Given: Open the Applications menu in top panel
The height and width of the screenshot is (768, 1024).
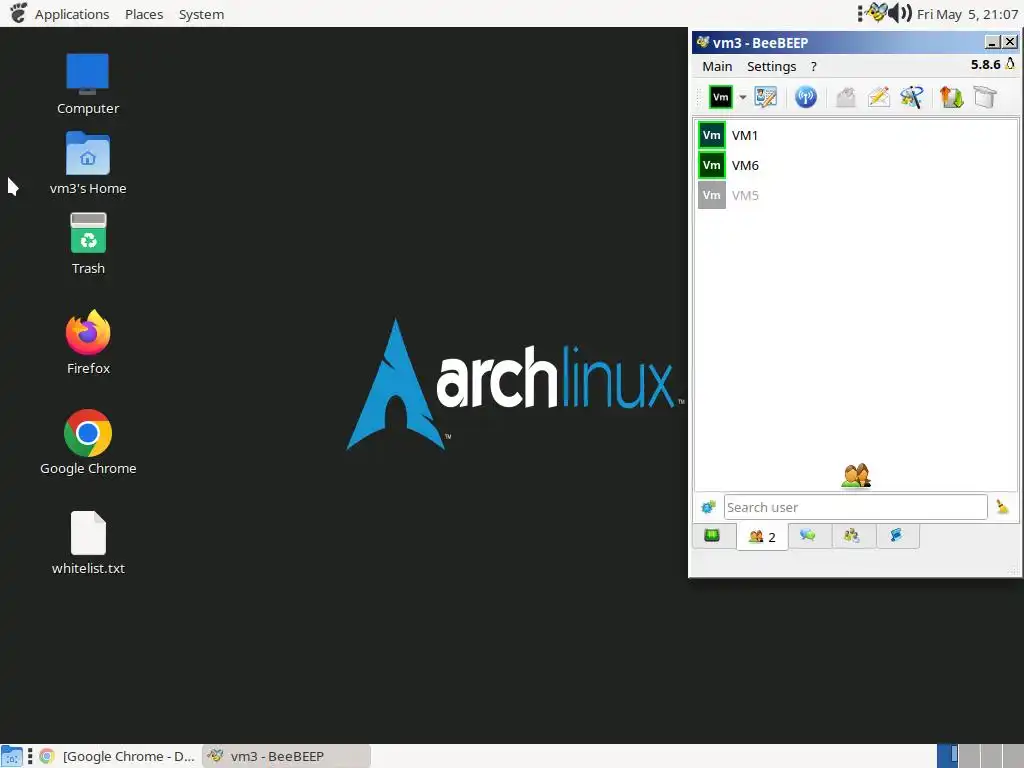Looking at the screenshot, I should coord(72,14).
